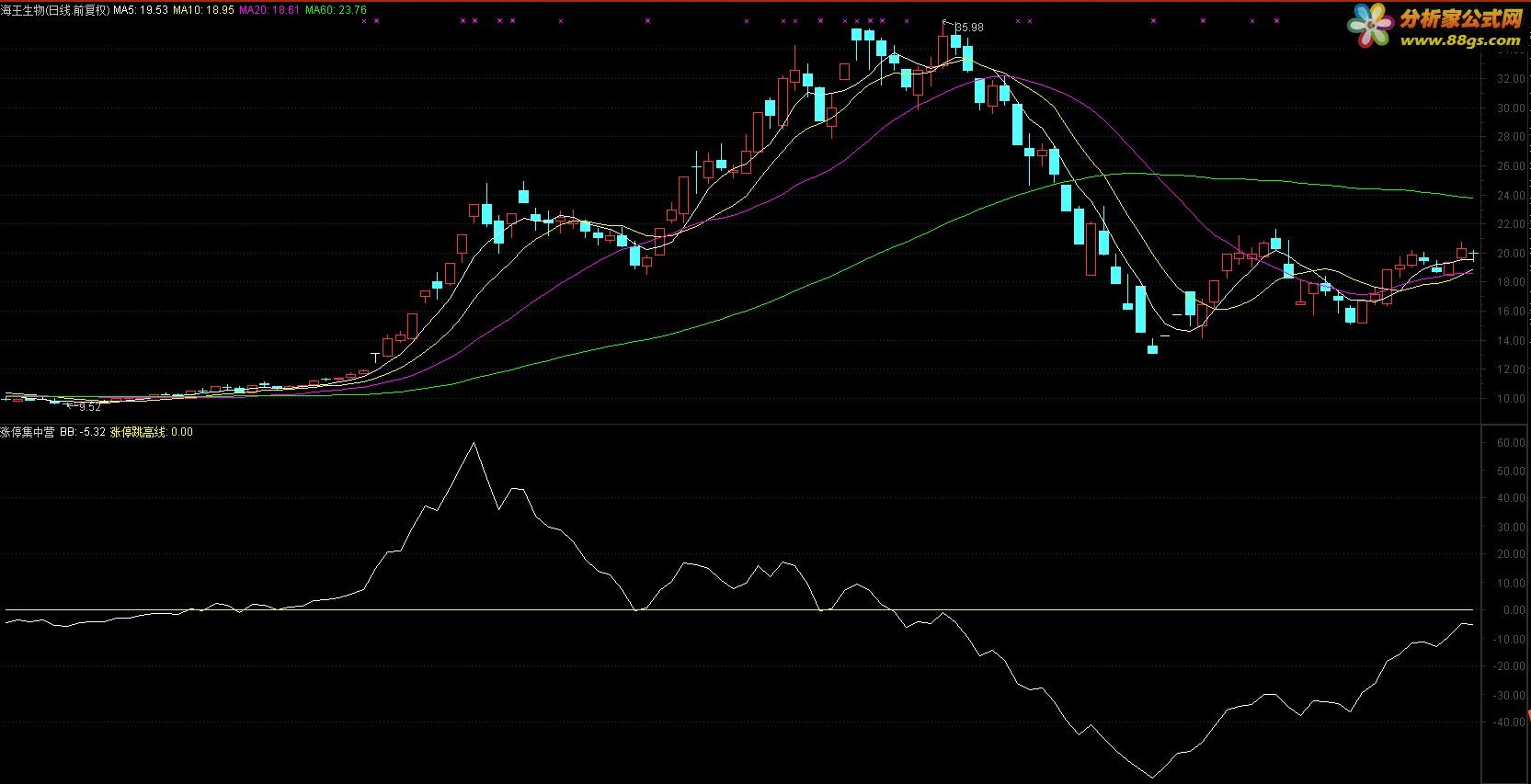Click the stock title 海王生物(日线 前复权)
The width and height of the screenshot is (1531, 784).
pyautogui.click(x=55, y=10)
